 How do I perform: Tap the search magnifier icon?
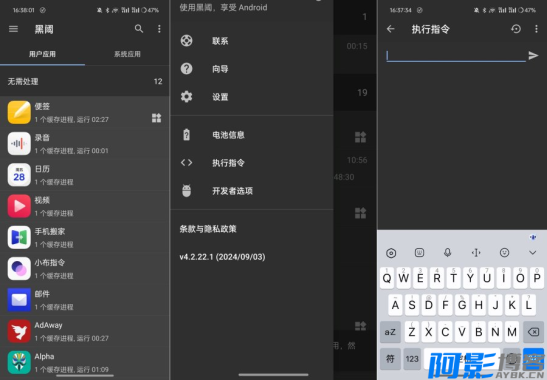[x=139, y=29]
